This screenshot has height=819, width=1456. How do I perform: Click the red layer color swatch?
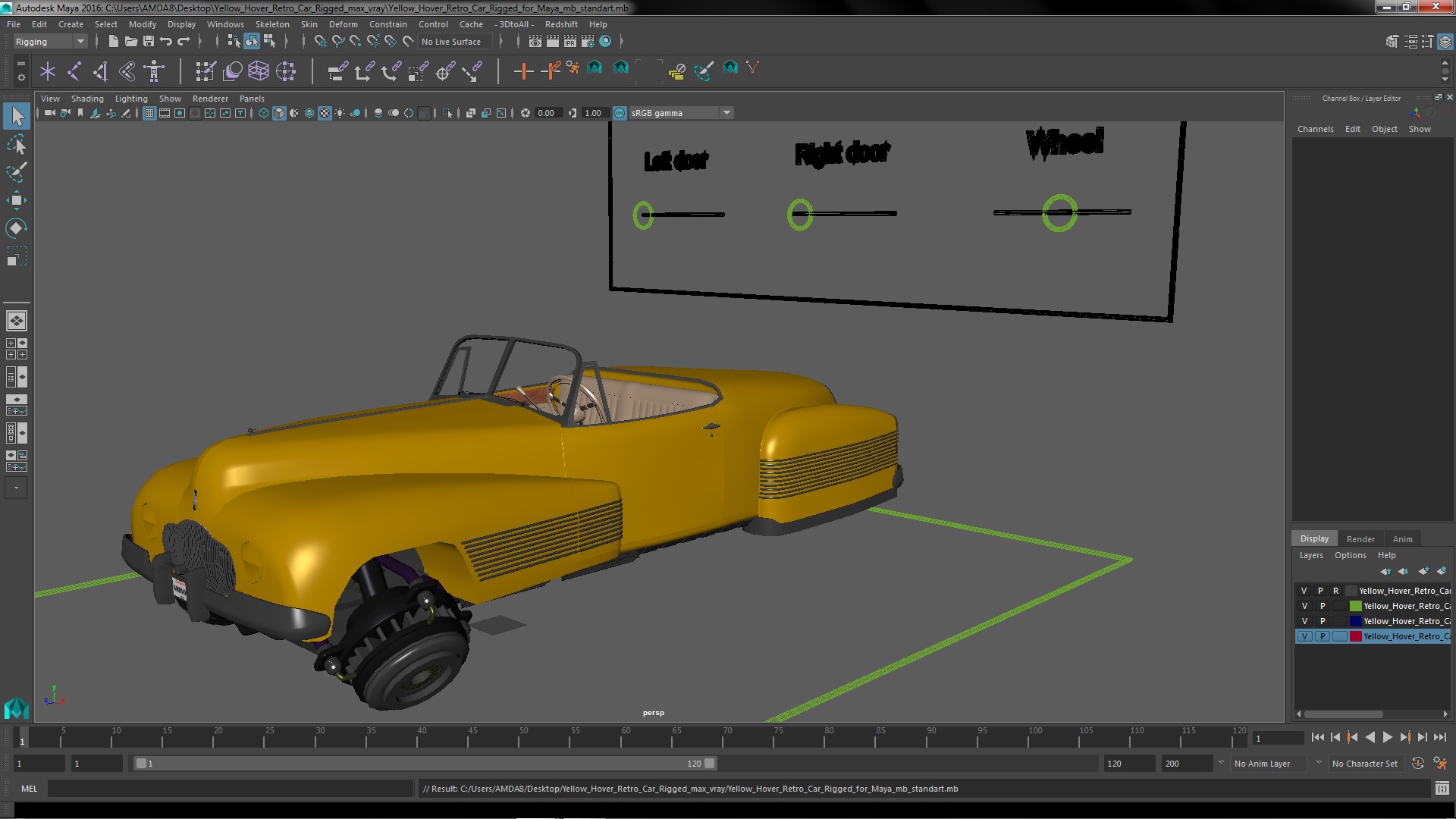(x=1355, y=636)
